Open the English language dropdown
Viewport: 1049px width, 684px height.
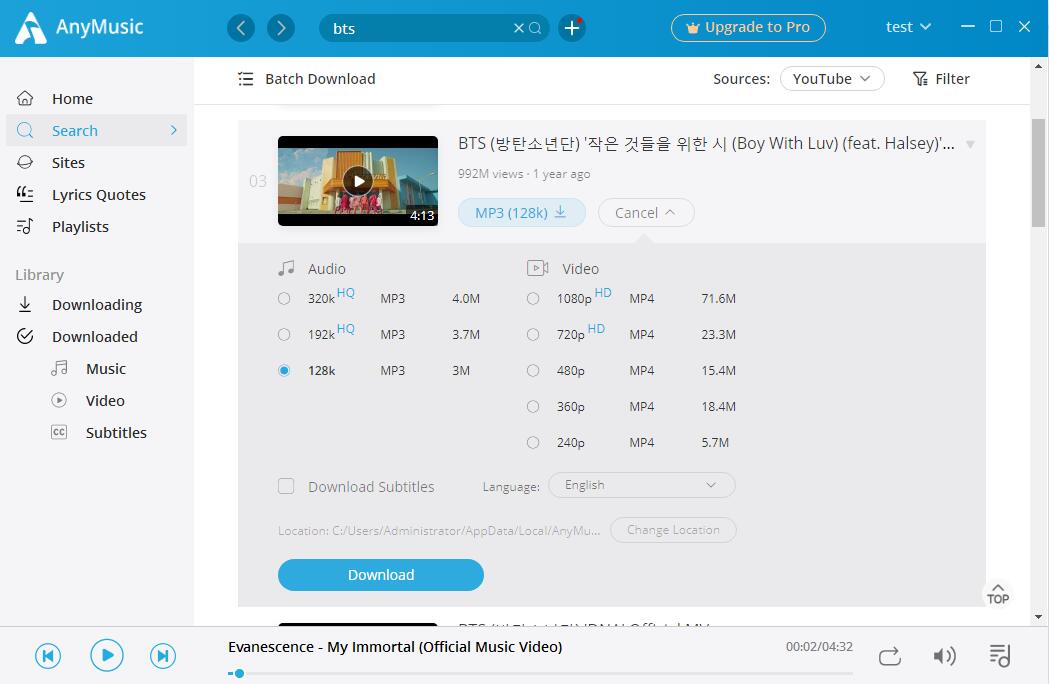click(x=642, y=485)
